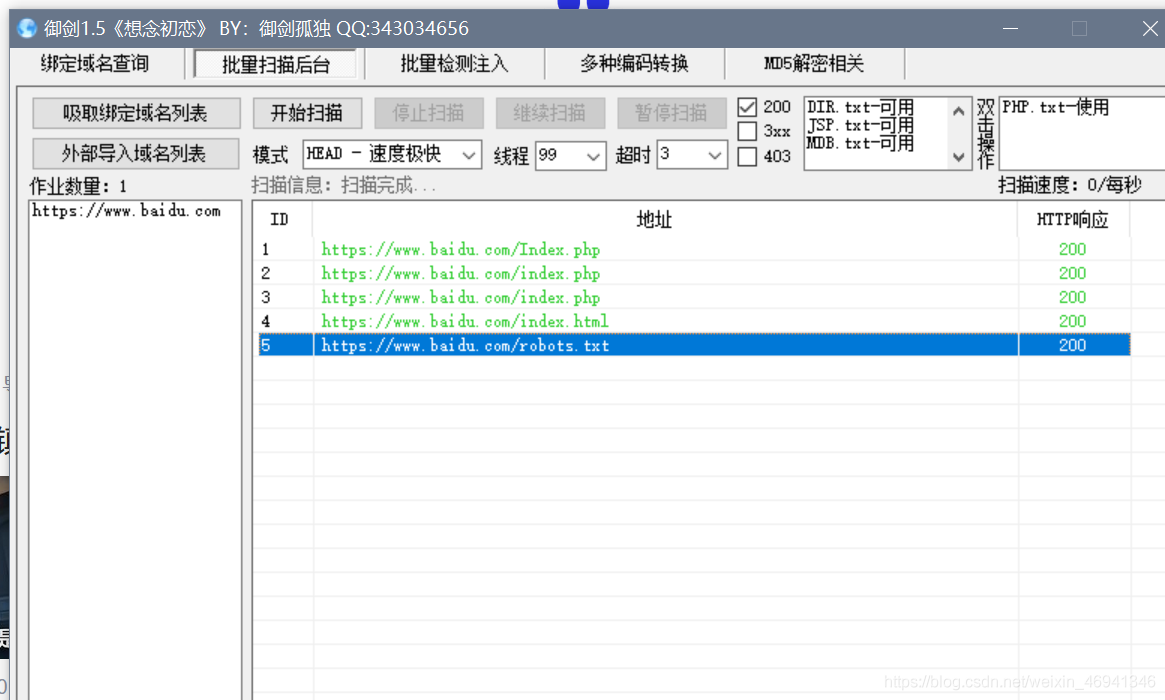Click the globe app icon in title bar

pos(27,28)
